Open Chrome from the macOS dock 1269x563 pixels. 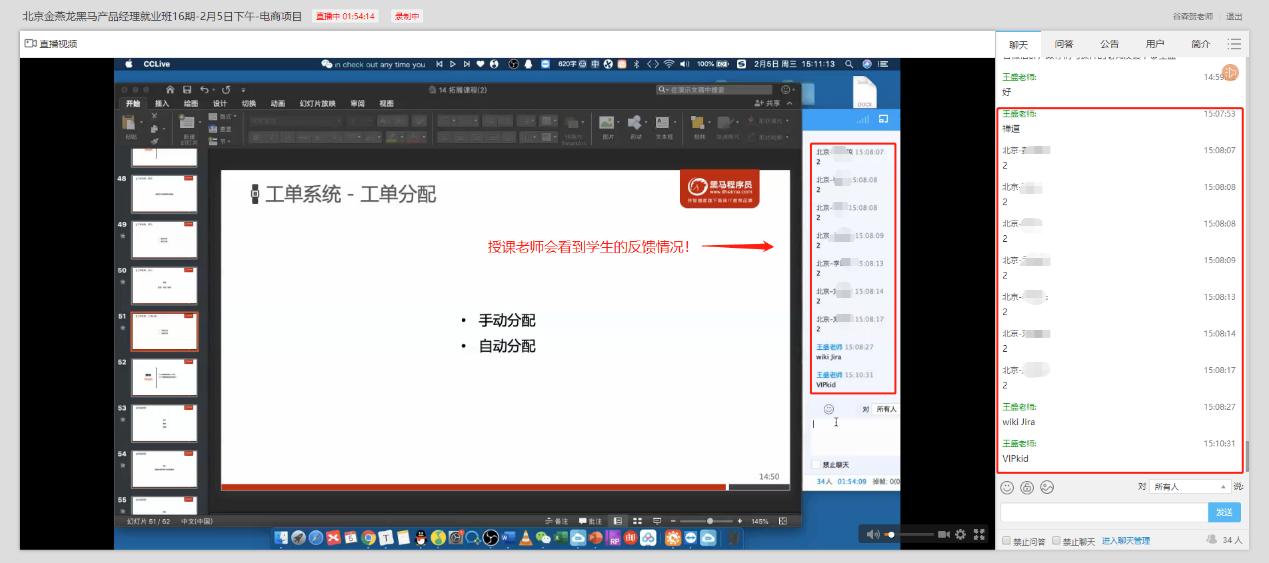pos(368,538)
